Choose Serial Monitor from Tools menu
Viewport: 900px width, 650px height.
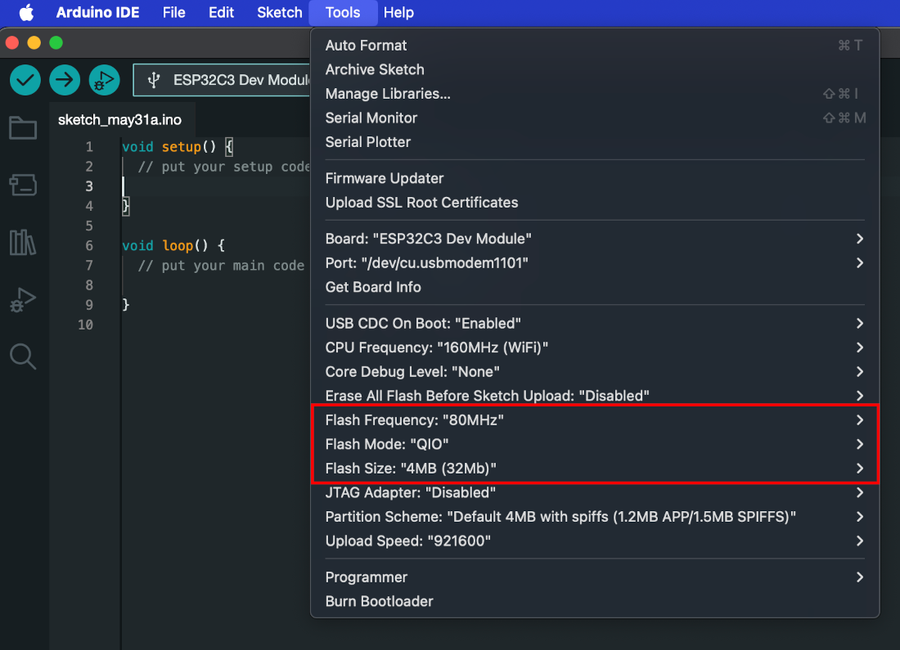371,118
